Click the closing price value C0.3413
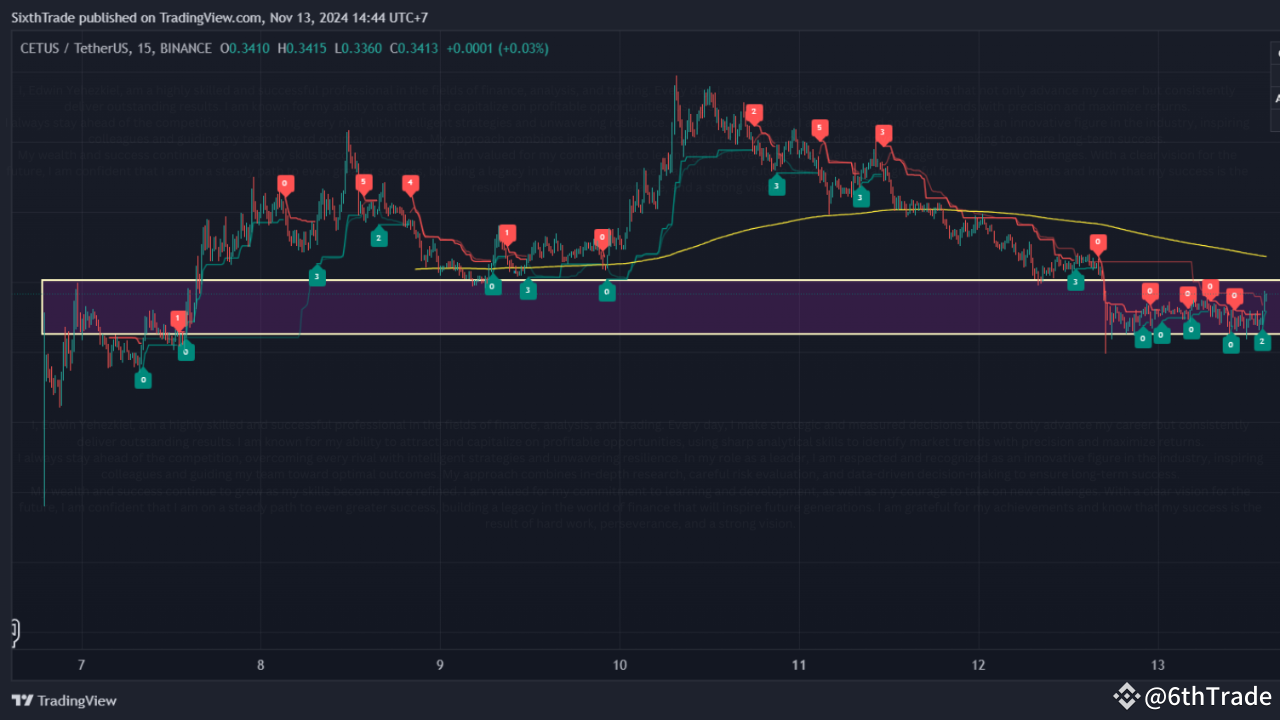 click(414, 48)
